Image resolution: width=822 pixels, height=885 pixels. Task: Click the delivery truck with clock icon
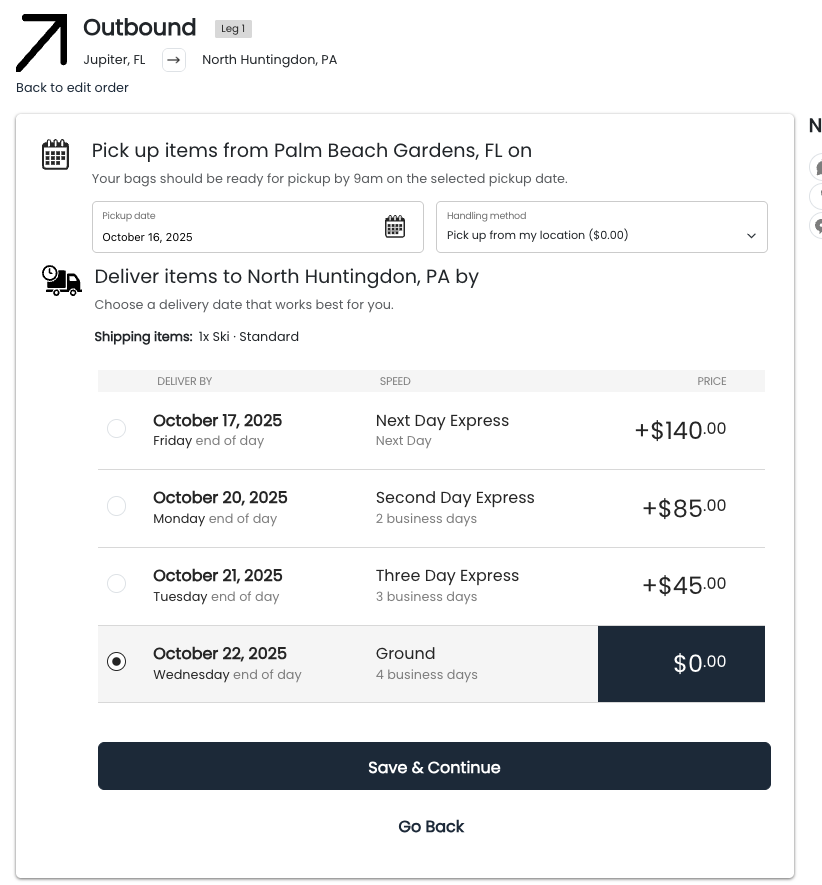click(x=62, y=281)
